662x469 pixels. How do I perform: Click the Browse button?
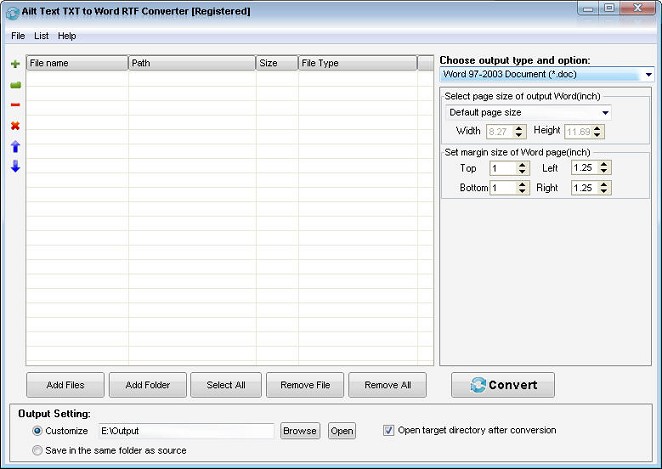click(x=299, y=431)
